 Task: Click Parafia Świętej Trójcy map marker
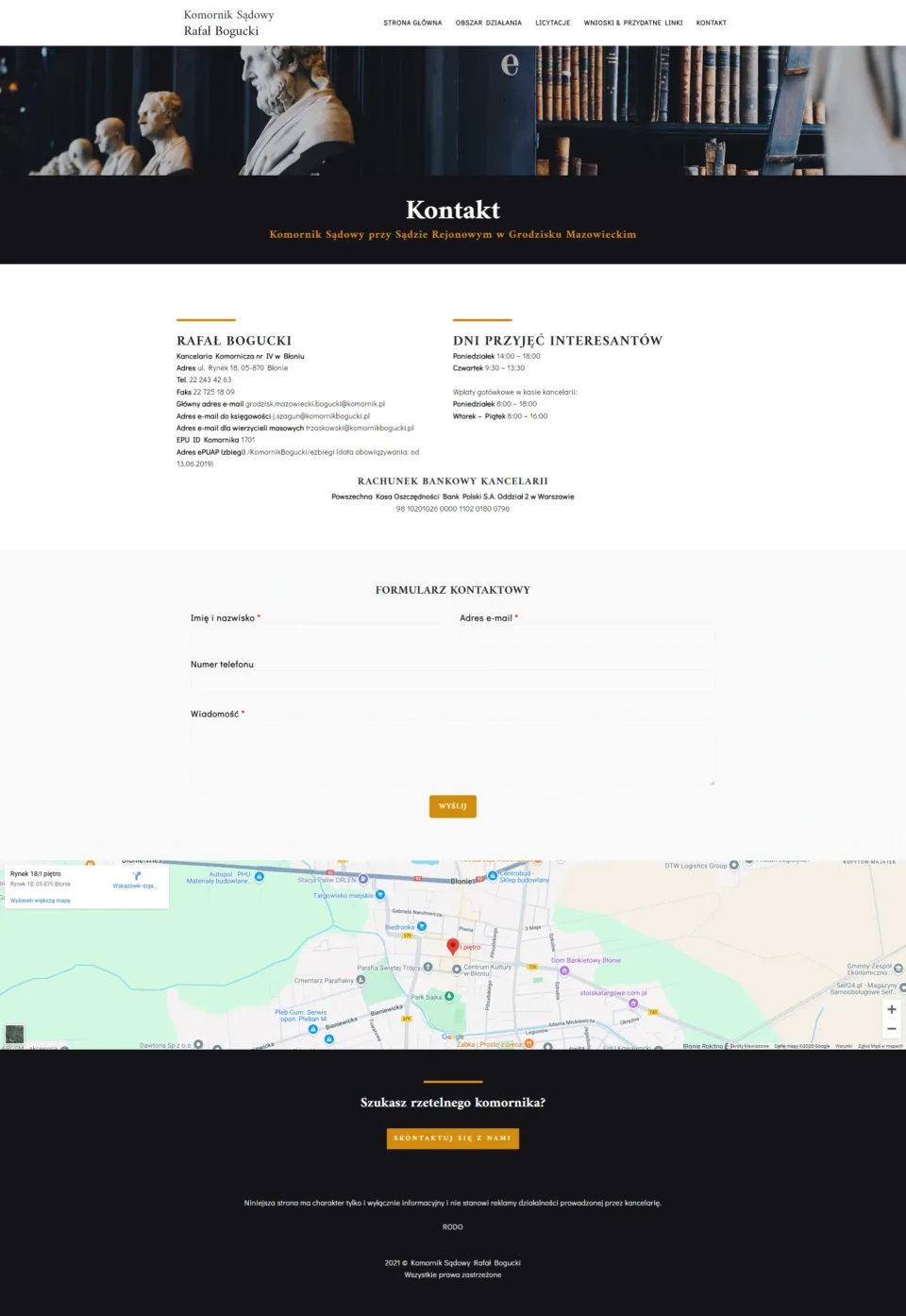tap(428, 967)
